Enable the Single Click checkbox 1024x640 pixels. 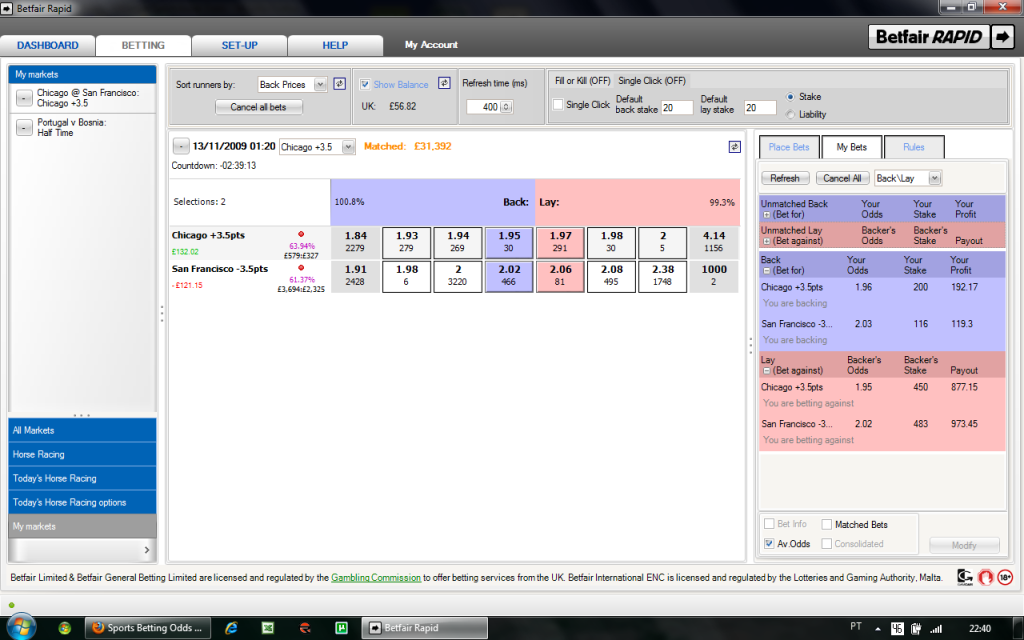click(x=558, y=104)
